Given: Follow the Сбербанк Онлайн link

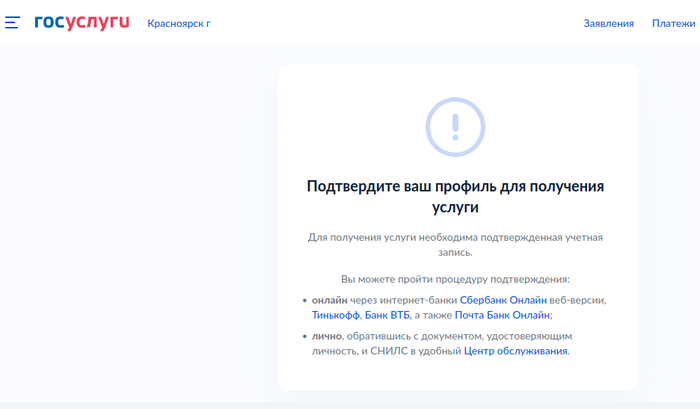Looking at the screenshot, I should 503,300.
